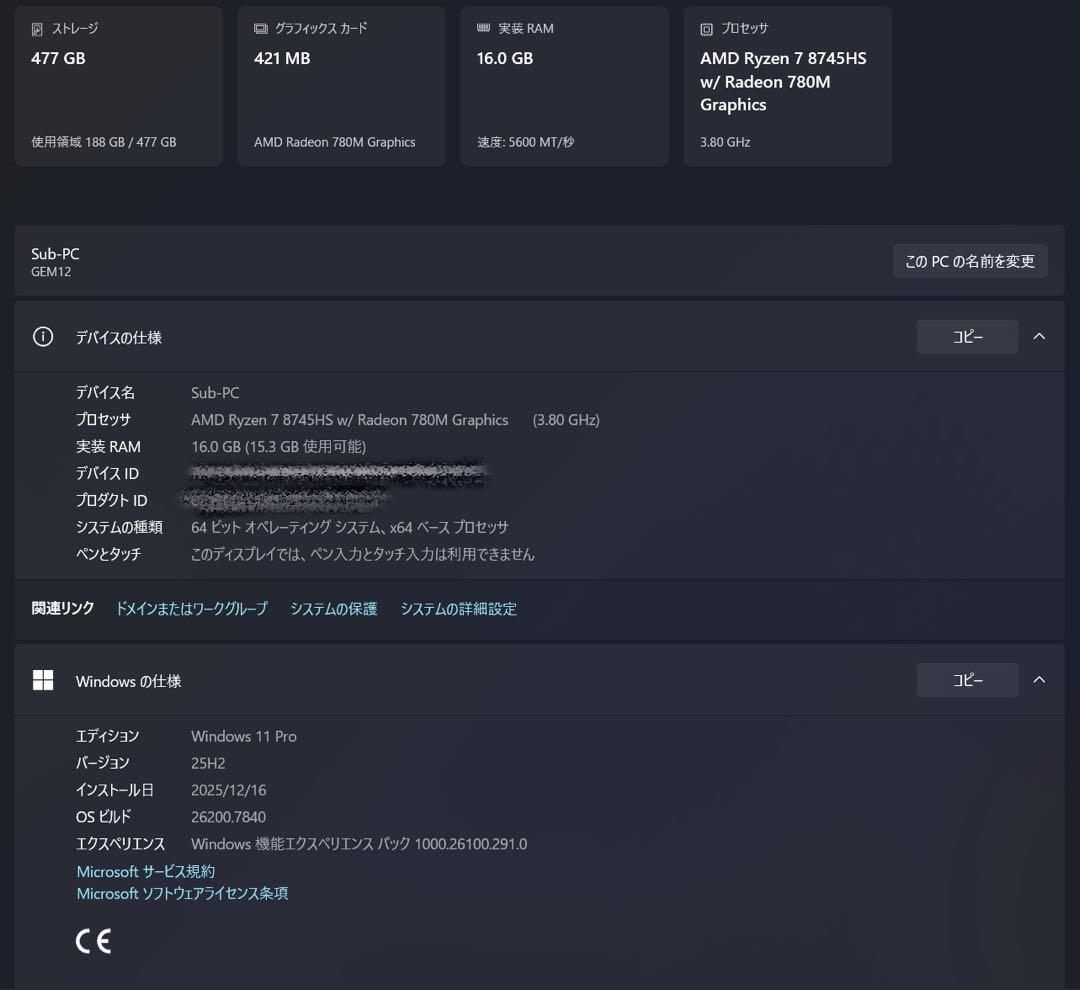Click the エクスペリエンス label
The width and height of the screenshot is (1080, 990).
click(x=121, y=844)
